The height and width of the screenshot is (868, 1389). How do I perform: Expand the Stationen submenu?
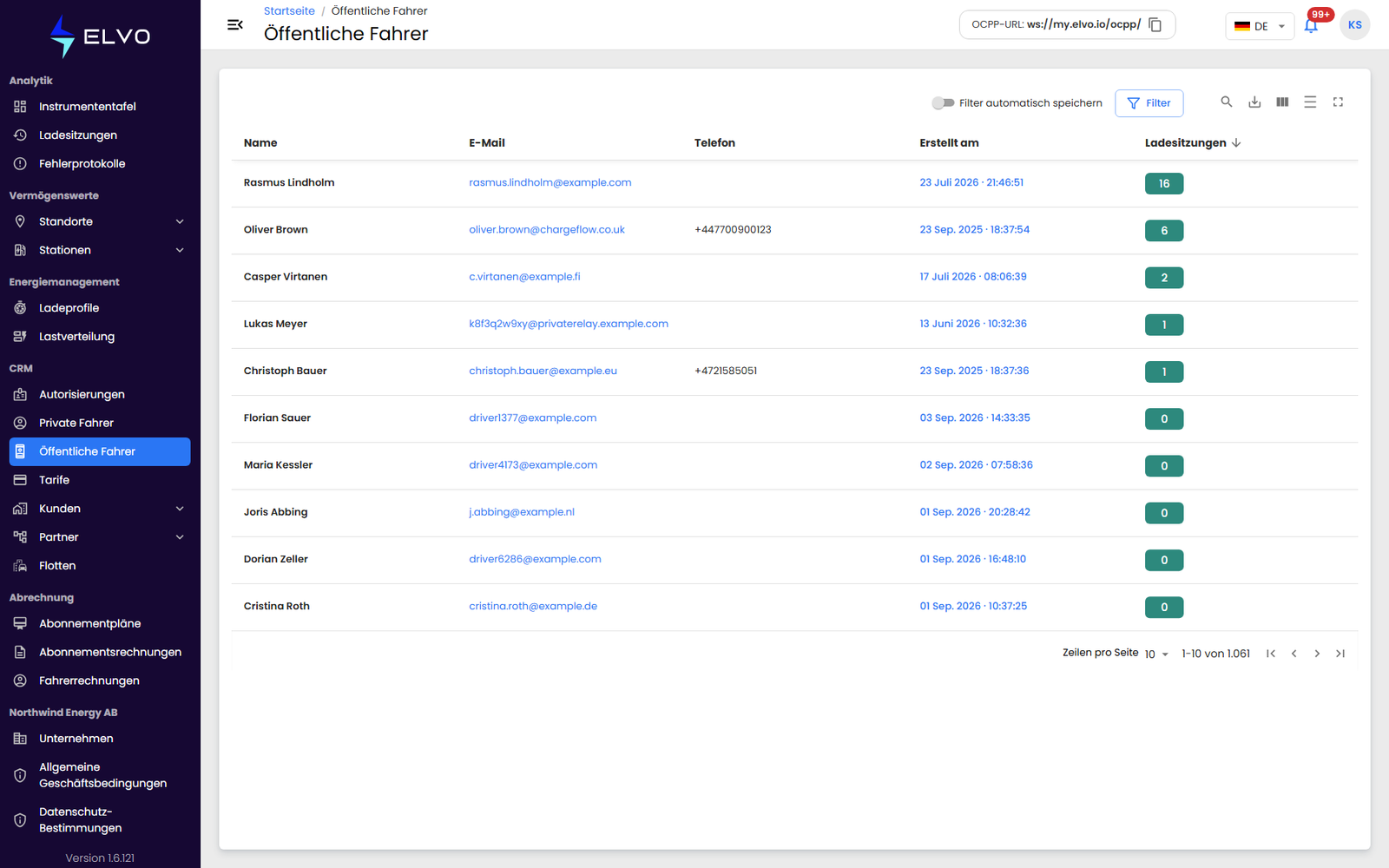(x=180, y=250)
